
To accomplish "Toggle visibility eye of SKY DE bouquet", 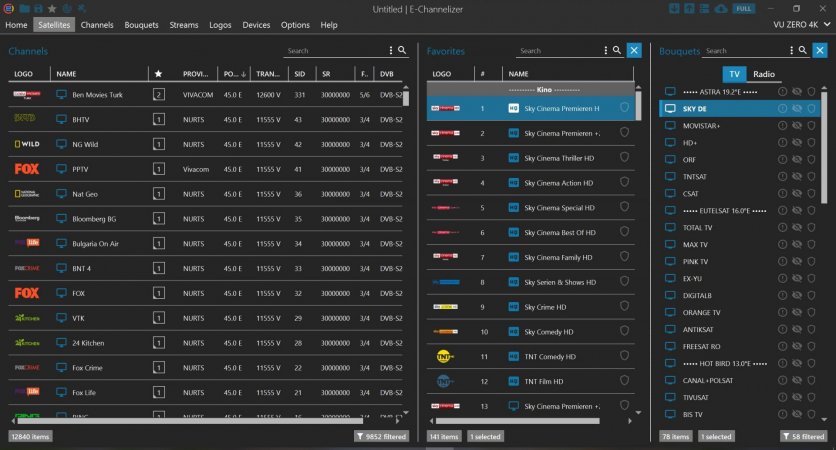I will pyautogui.click(x=797, y=108).
